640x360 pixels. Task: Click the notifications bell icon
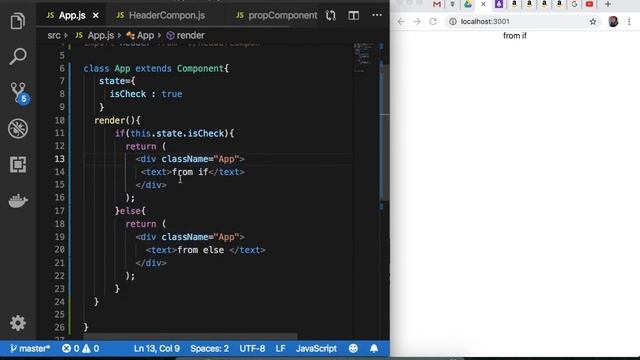(374, 349)
